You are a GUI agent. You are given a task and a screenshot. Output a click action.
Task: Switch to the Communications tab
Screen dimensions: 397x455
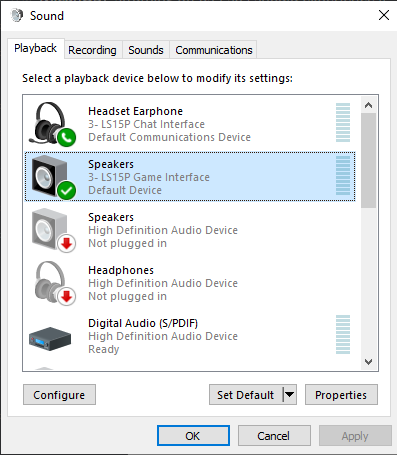(x=214, y=50)
